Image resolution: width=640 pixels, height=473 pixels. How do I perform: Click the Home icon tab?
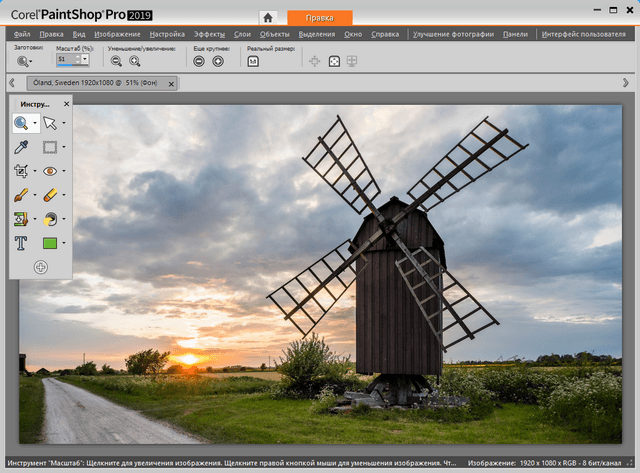[x=267, y=17]
